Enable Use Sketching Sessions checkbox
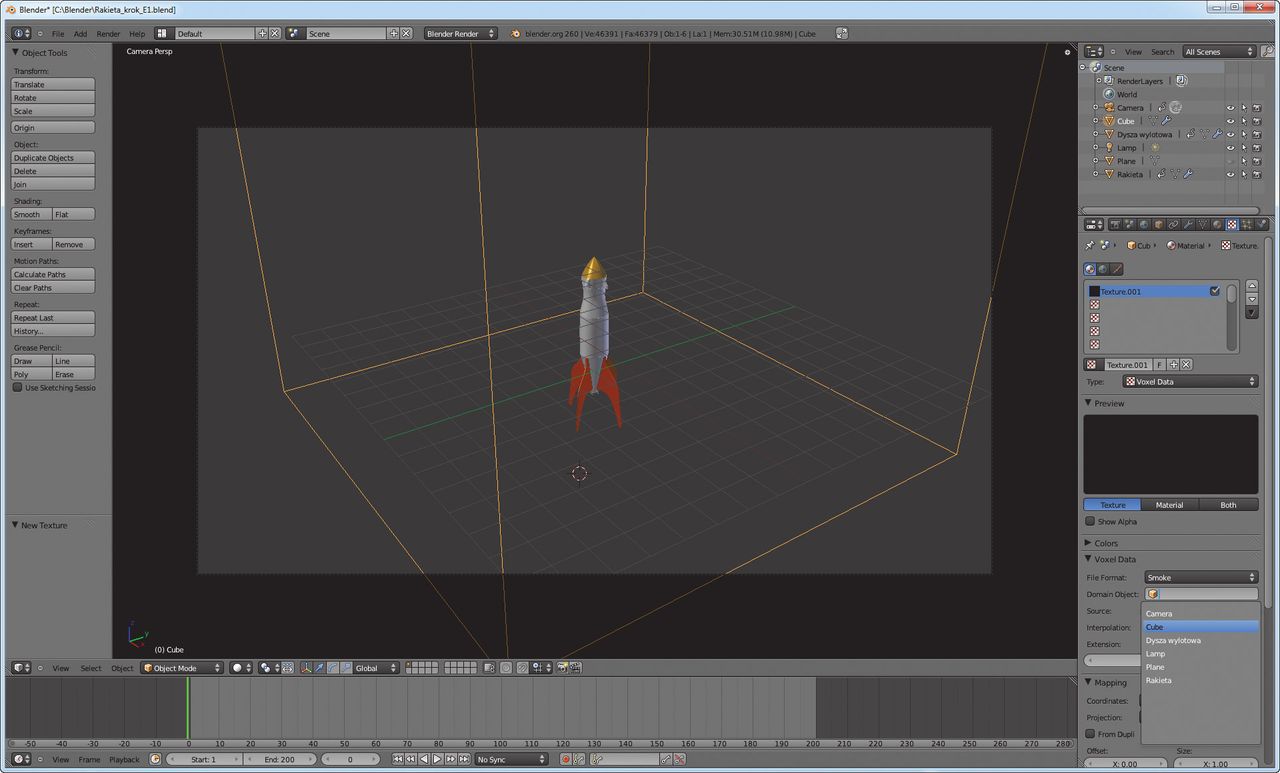The height and width of the screenshot is (773, 1280). pyautogui.click(x=17, y=387)
